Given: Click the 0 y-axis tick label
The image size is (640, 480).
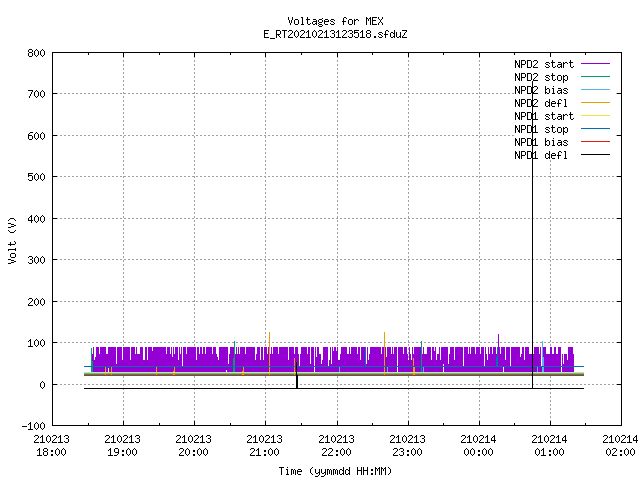Looking at the screenshot, I should coord(42,385).
